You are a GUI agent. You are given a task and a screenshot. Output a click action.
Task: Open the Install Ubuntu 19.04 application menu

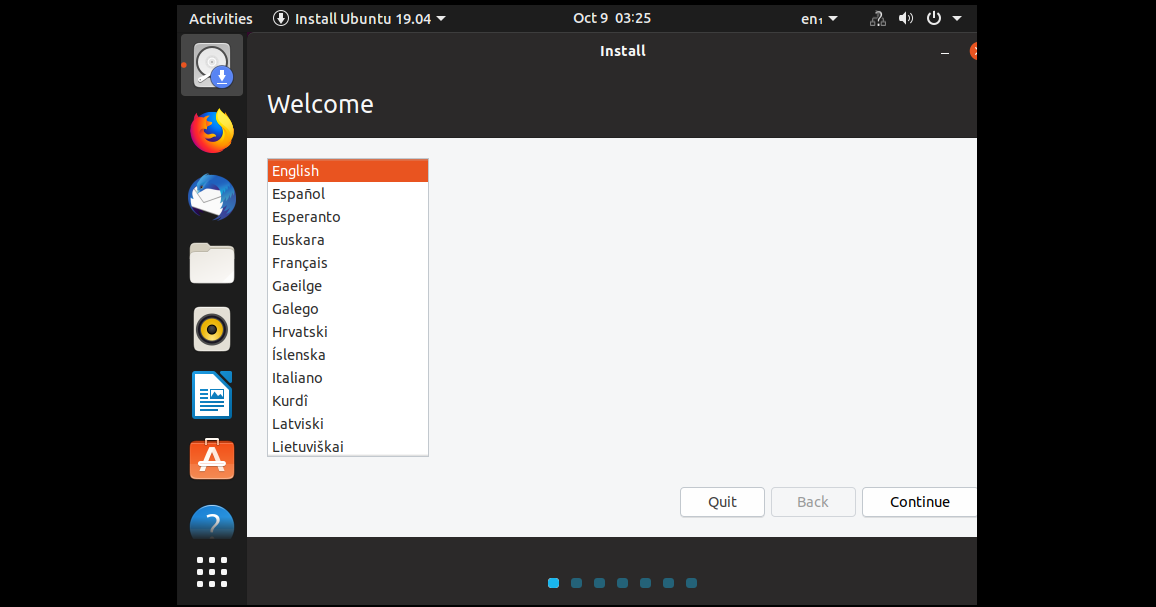click(x=358, y=18)
